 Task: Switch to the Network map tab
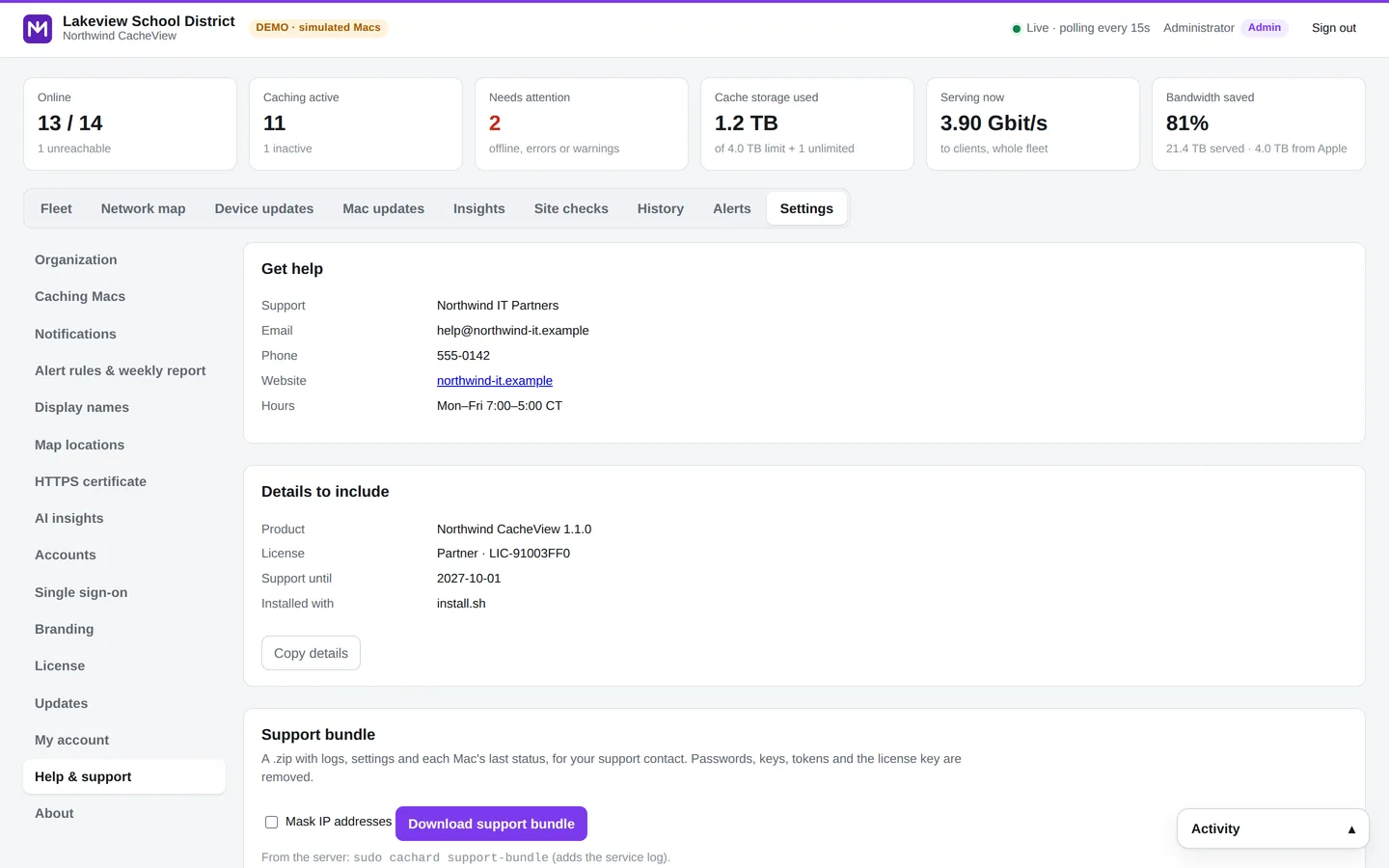pos(143,208)
